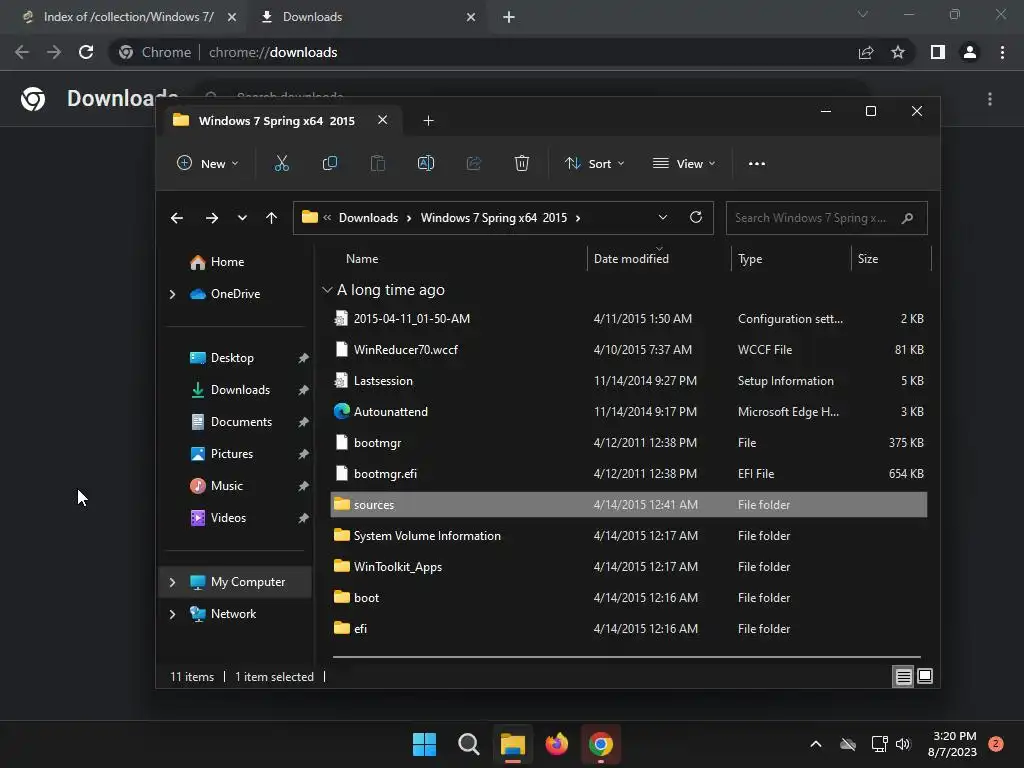Open Home in navigation pane

point(227,262)
